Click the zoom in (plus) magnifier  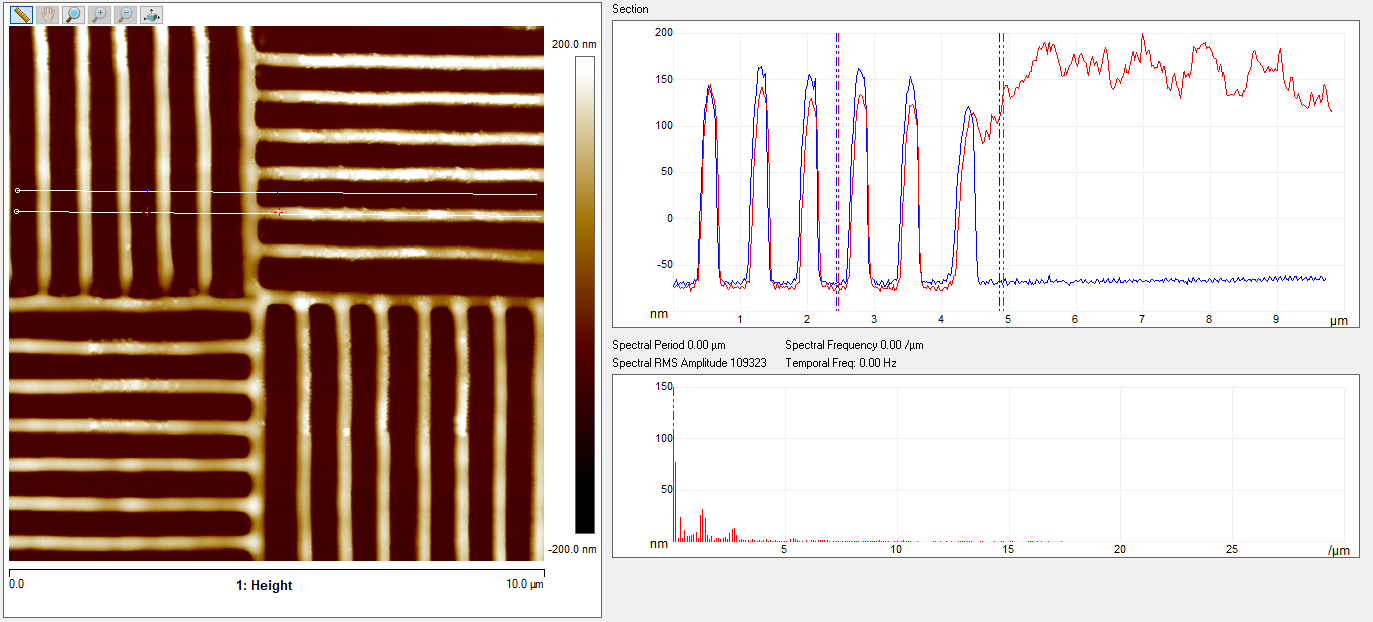tap(99, 15)
